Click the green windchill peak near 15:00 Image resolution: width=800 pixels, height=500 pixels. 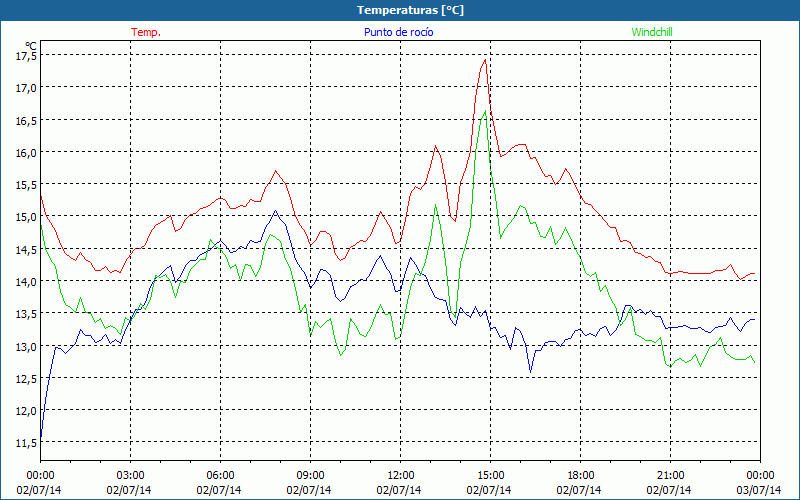click(x=485, y=111)
